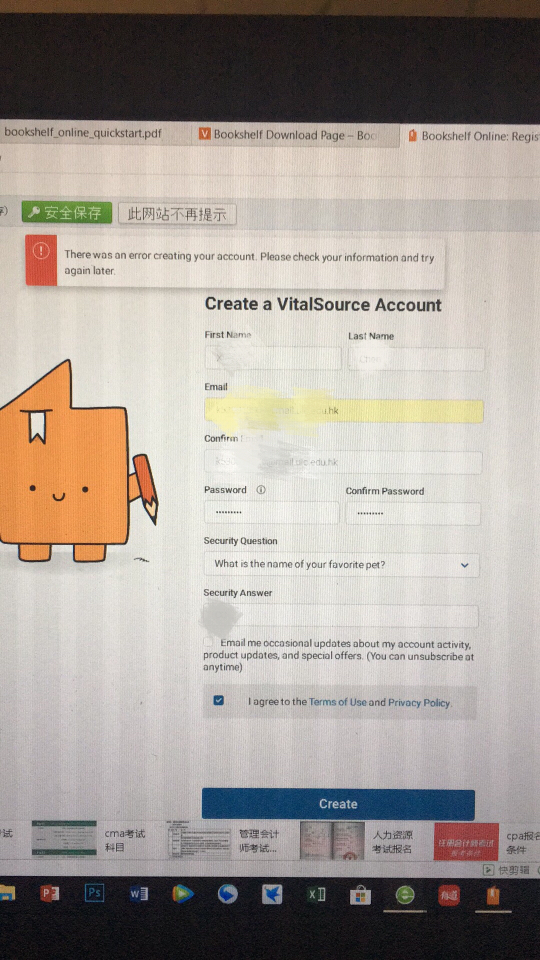540x960 pixels.
Task: Open the Terms of Use link
Action: click(x=337, y=702)
